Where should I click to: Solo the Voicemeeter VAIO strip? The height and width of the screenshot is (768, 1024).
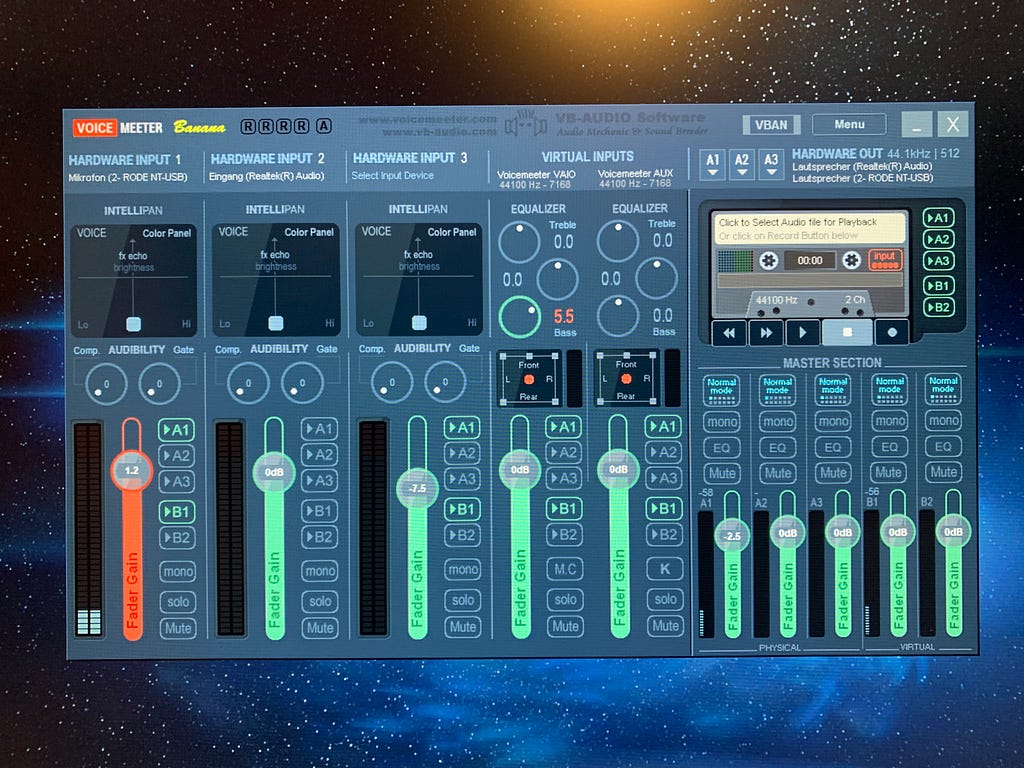(x=565, y=600)
